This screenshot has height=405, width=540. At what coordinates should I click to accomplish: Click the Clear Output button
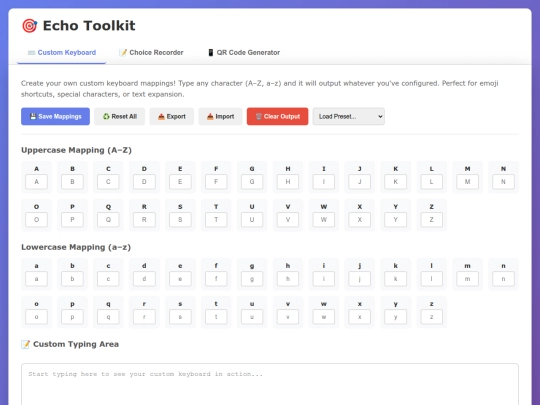pos(278,116)
